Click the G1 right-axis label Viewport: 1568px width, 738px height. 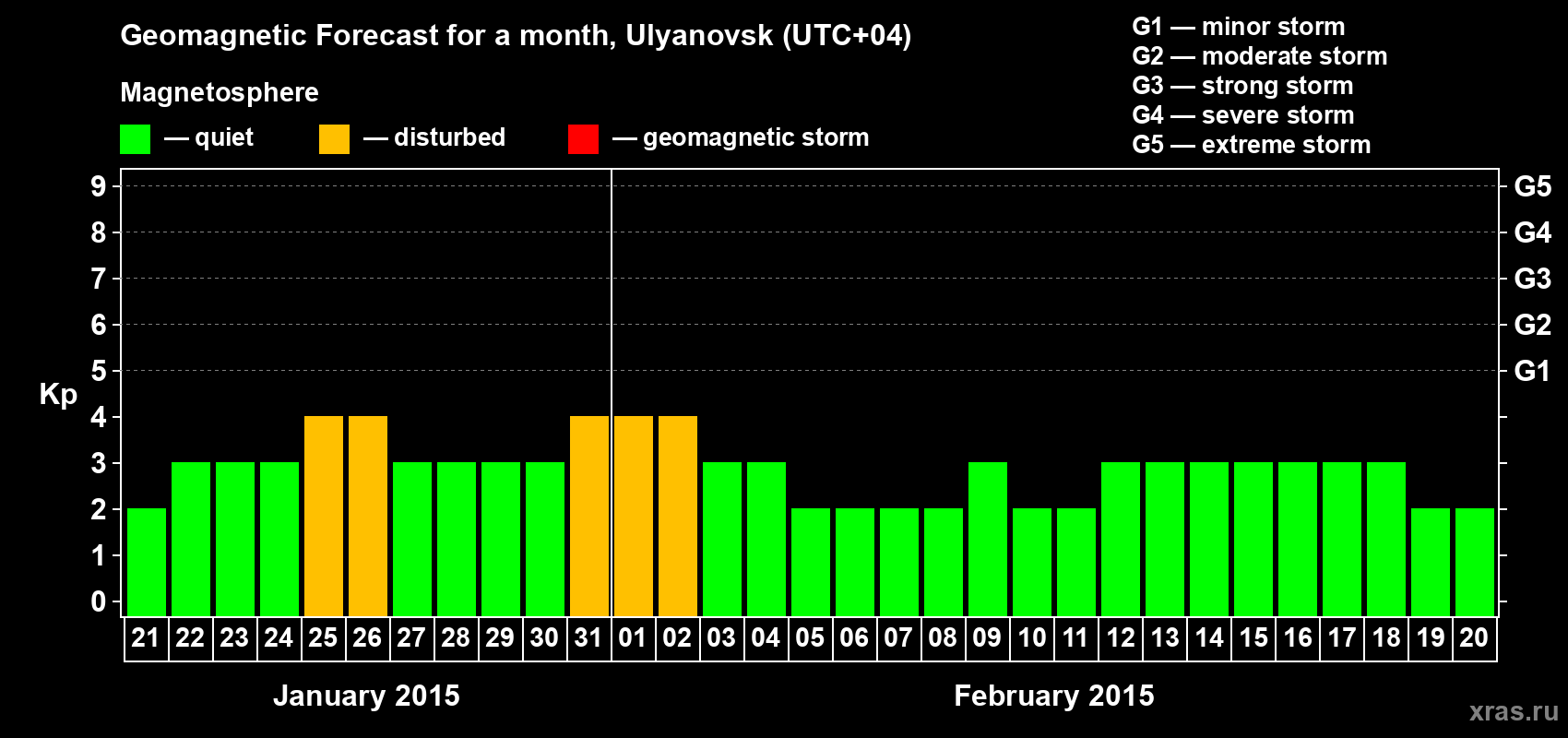coord(1533,371)
